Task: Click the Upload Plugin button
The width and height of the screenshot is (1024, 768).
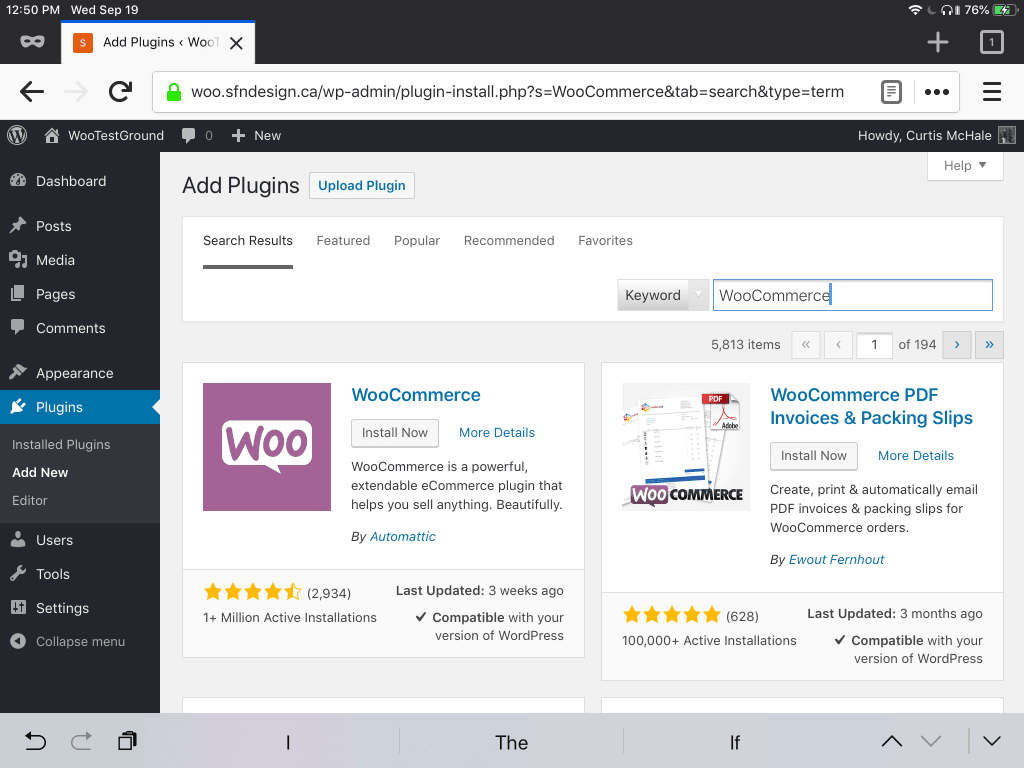Action: [362, 185]
